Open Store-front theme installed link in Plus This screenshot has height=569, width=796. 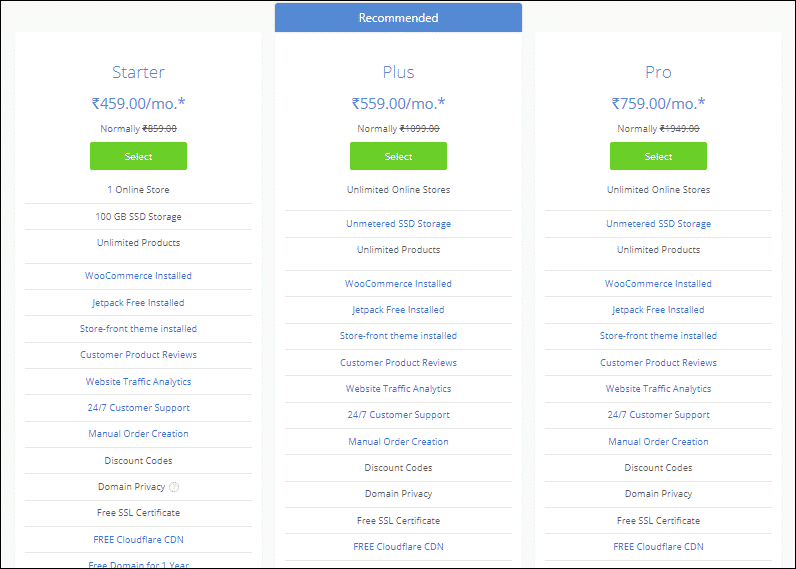click(x=399, y=336)
